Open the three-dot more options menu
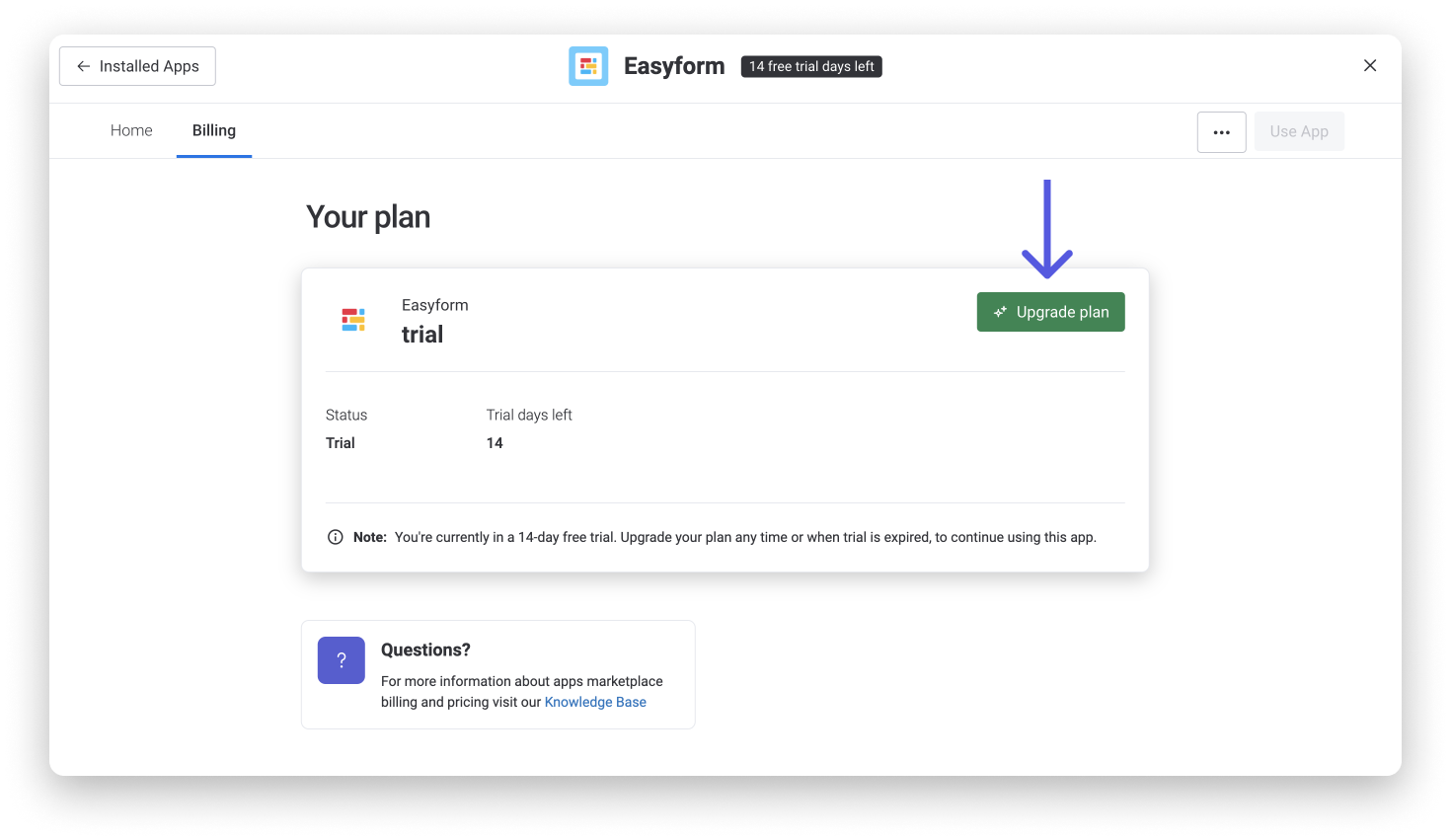Image resolution: width=1451 pixels, height=840 pixels. (x=1221, y=132)
